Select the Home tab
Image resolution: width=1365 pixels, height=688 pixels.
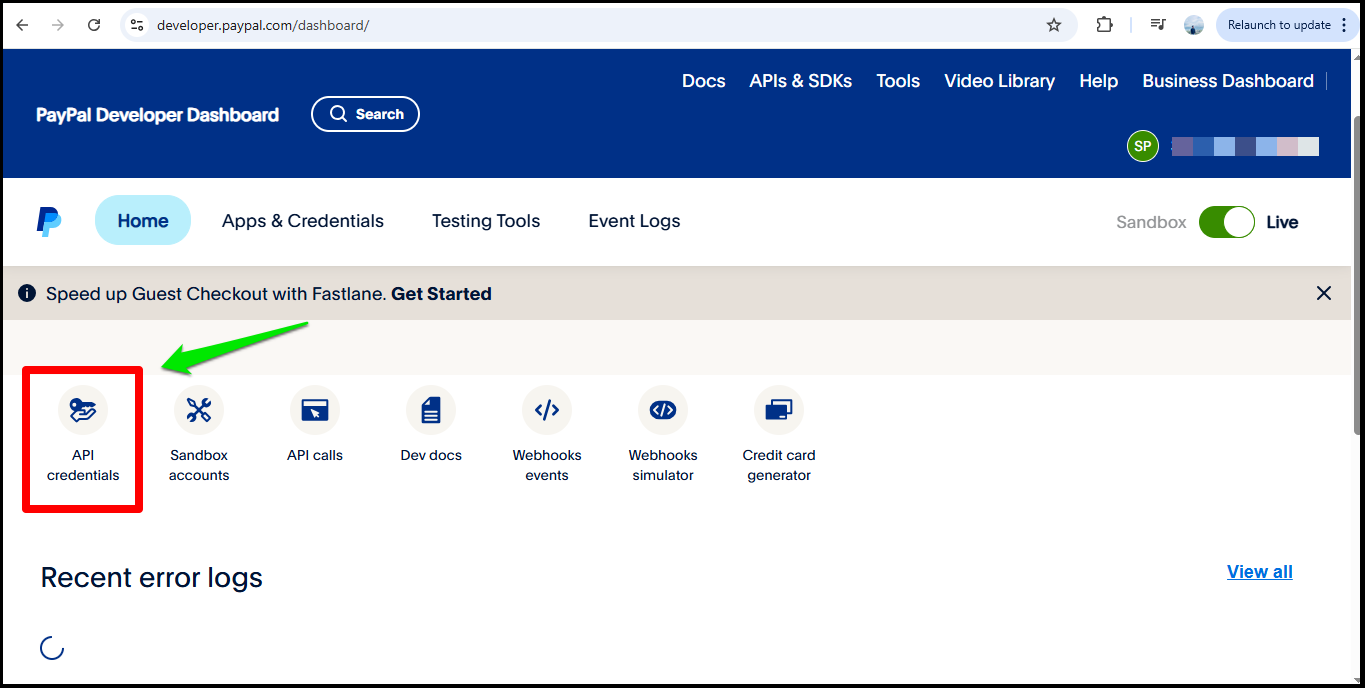(x=143, y=221)
